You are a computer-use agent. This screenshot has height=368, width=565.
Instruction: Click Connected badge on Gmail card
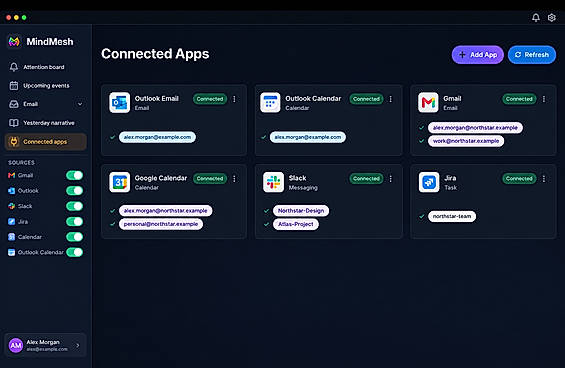coord(519,99)
